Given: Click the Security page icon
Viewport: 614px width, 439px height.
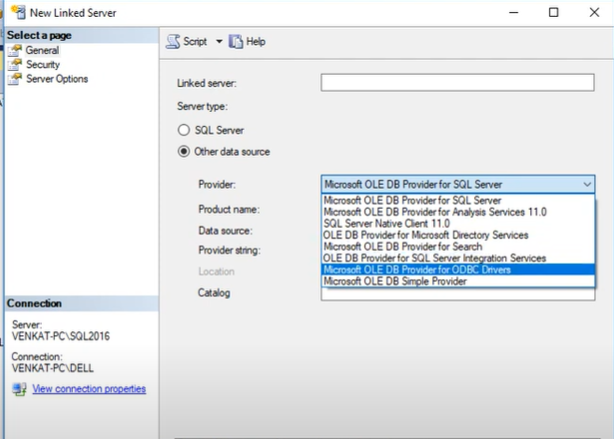Looking at the screenshot, I should pos(15,65).
